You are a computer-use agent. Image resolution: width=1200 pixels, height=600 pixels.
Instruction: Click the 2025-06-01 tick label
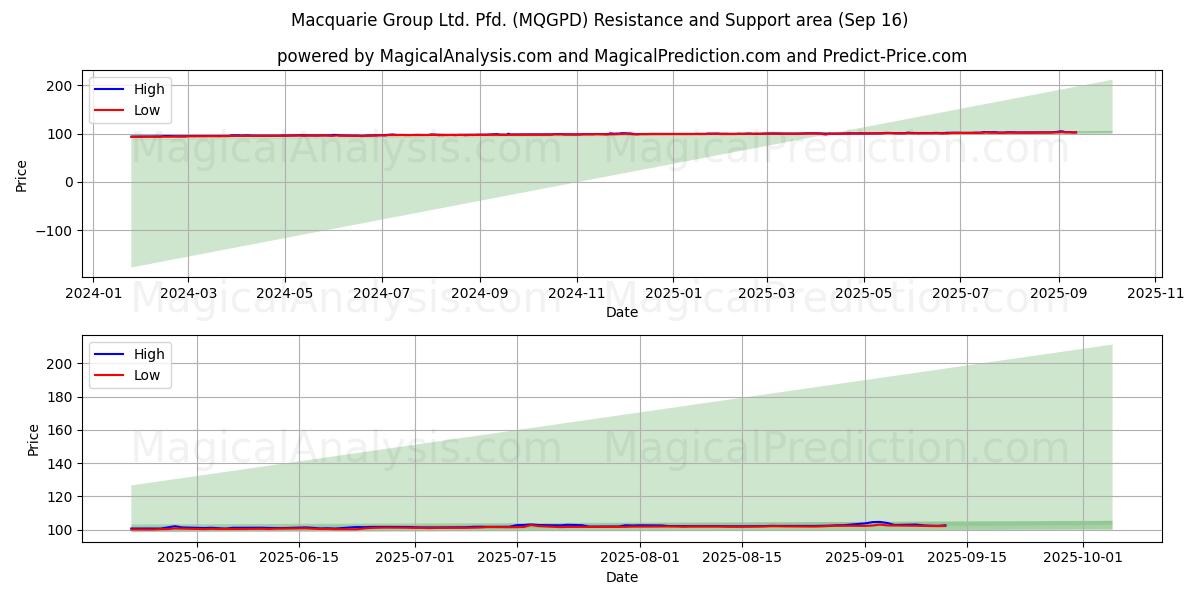point(195,558)
